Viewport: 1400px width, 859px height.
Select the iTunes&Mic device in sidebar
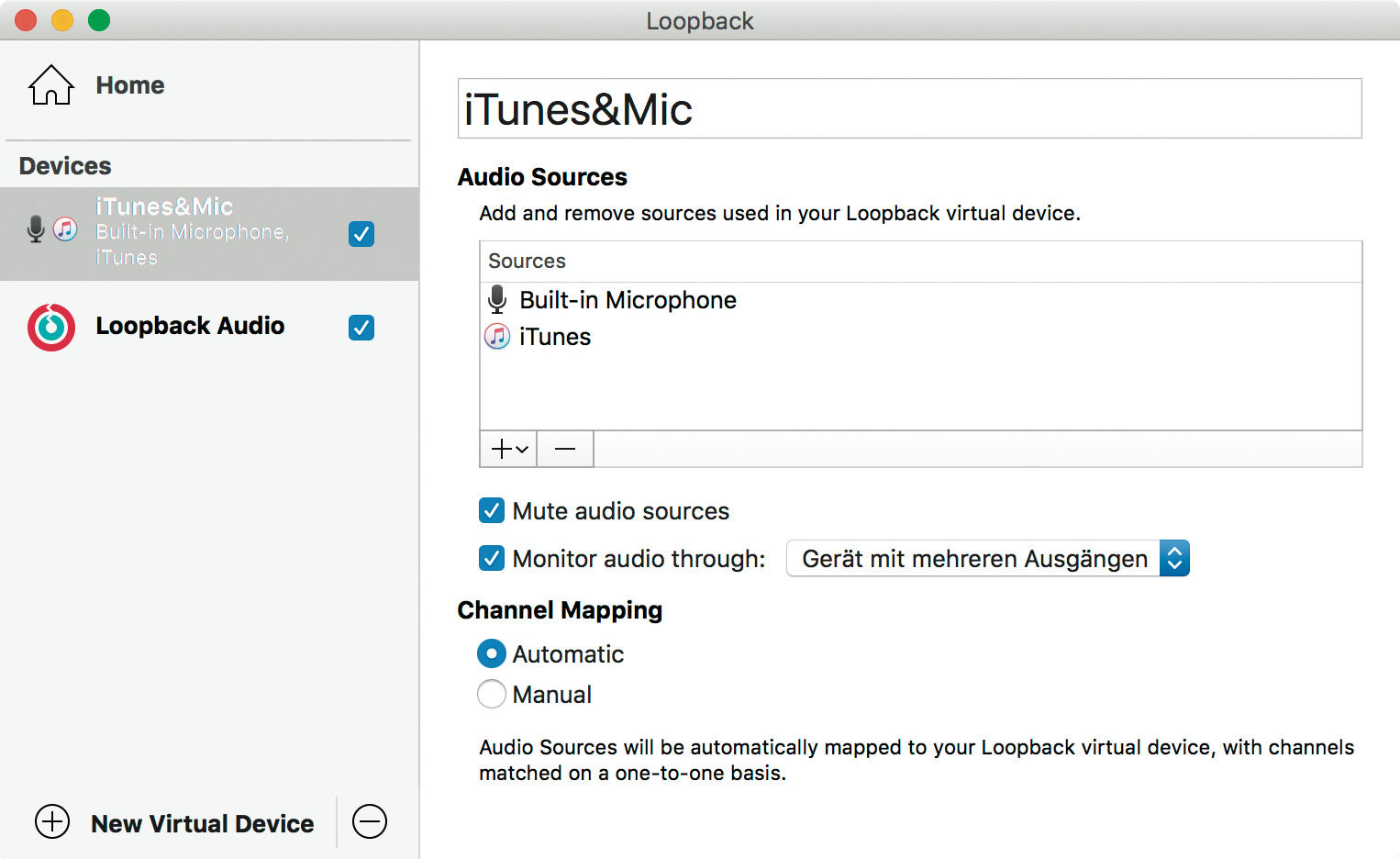(x=193, y=233)
